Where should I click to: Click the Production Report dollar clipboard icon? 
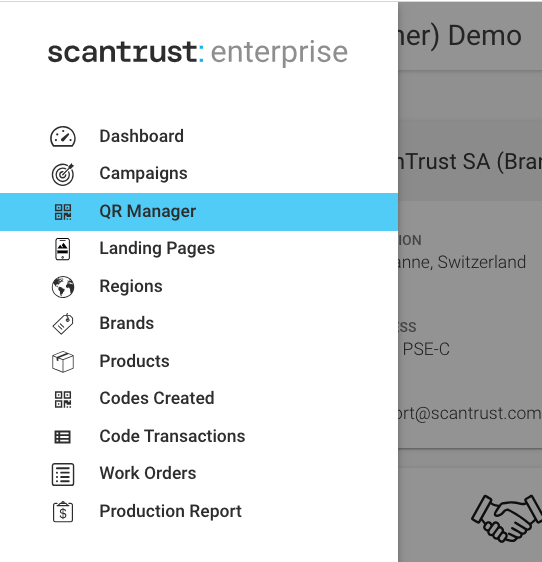pos(63,512)
